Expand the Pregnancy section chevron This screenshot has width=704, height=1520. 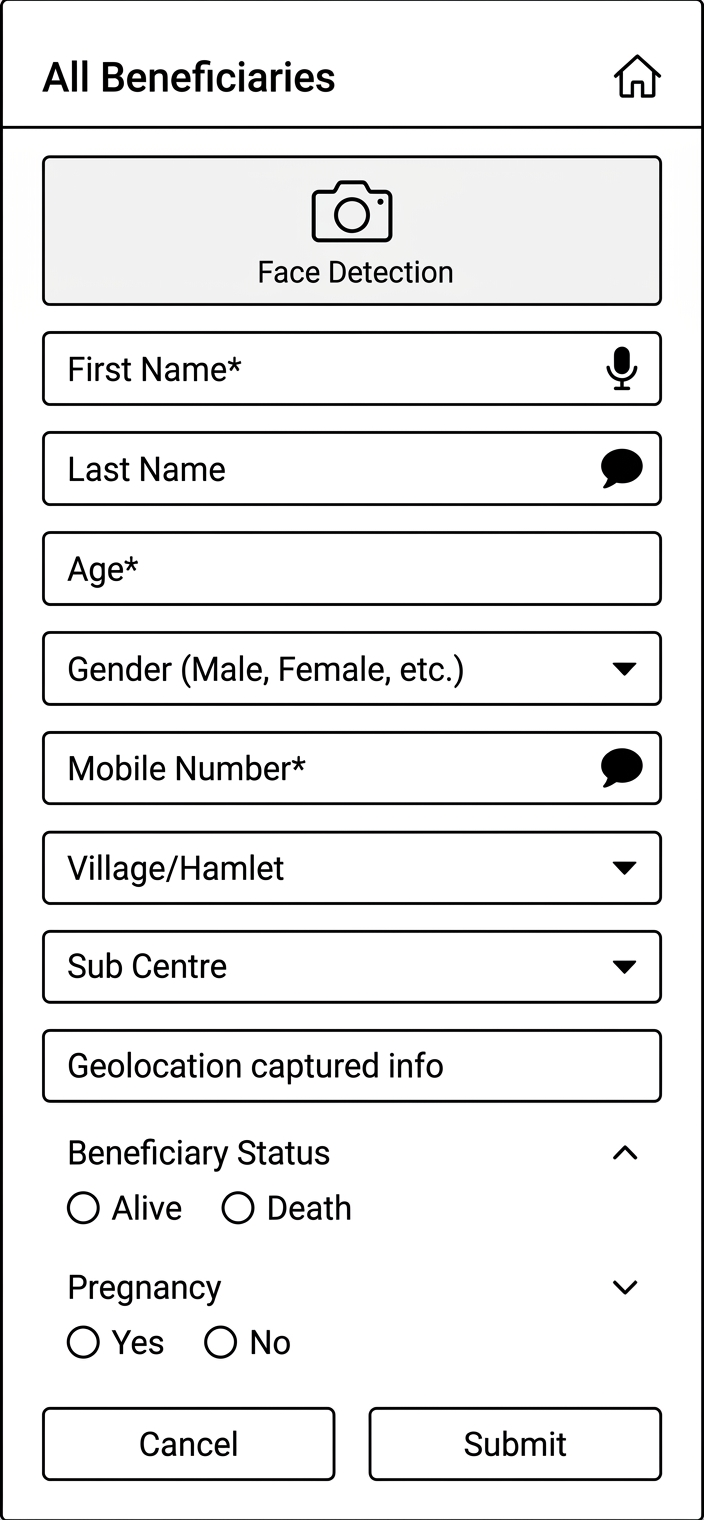624,1287
